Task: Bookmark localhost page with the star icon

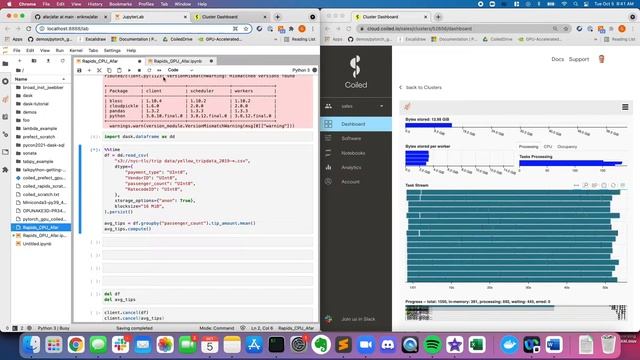Action: pos(246,29)
